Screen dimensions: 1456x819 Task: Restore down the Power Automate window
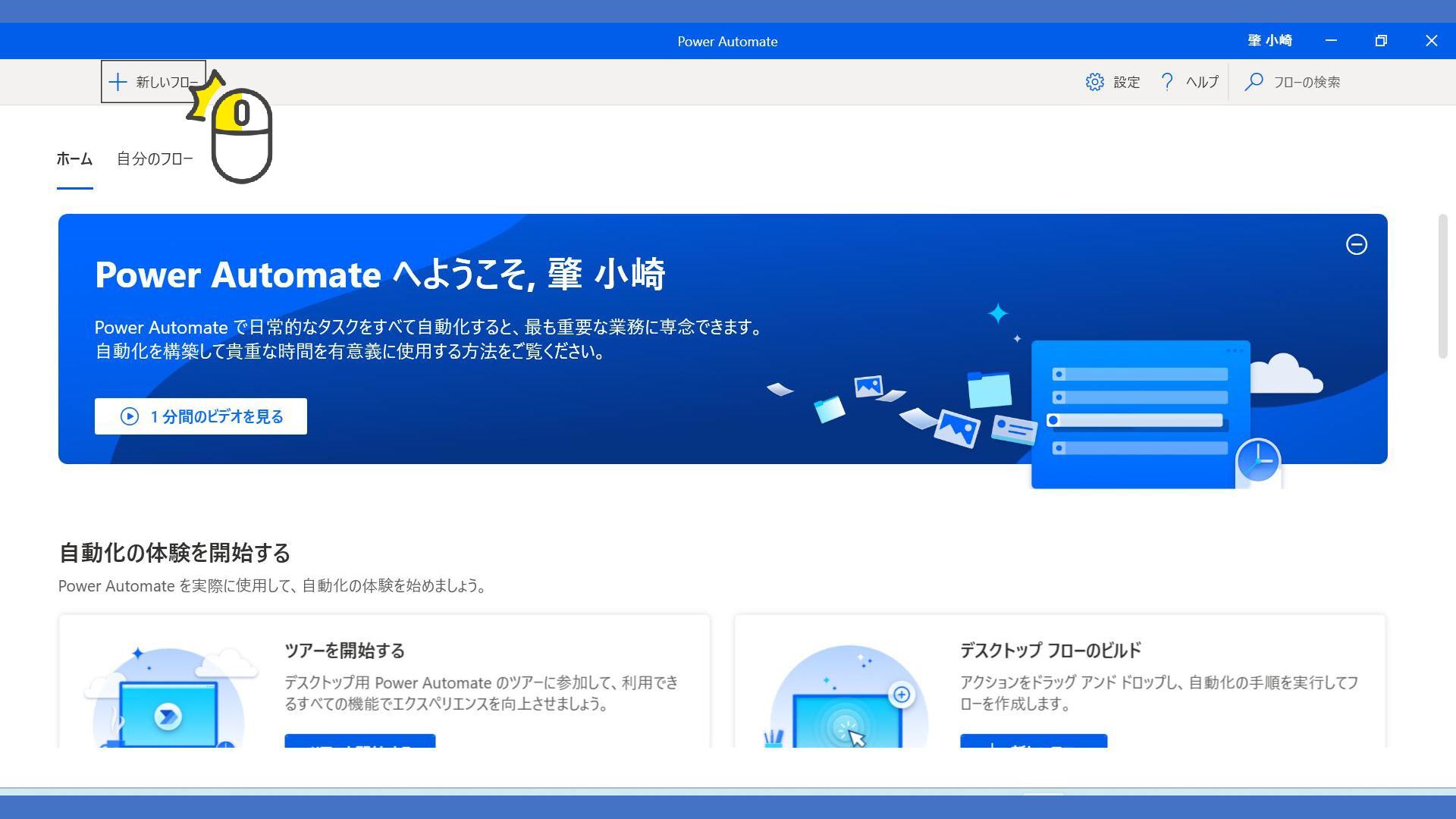[1381, 41]
